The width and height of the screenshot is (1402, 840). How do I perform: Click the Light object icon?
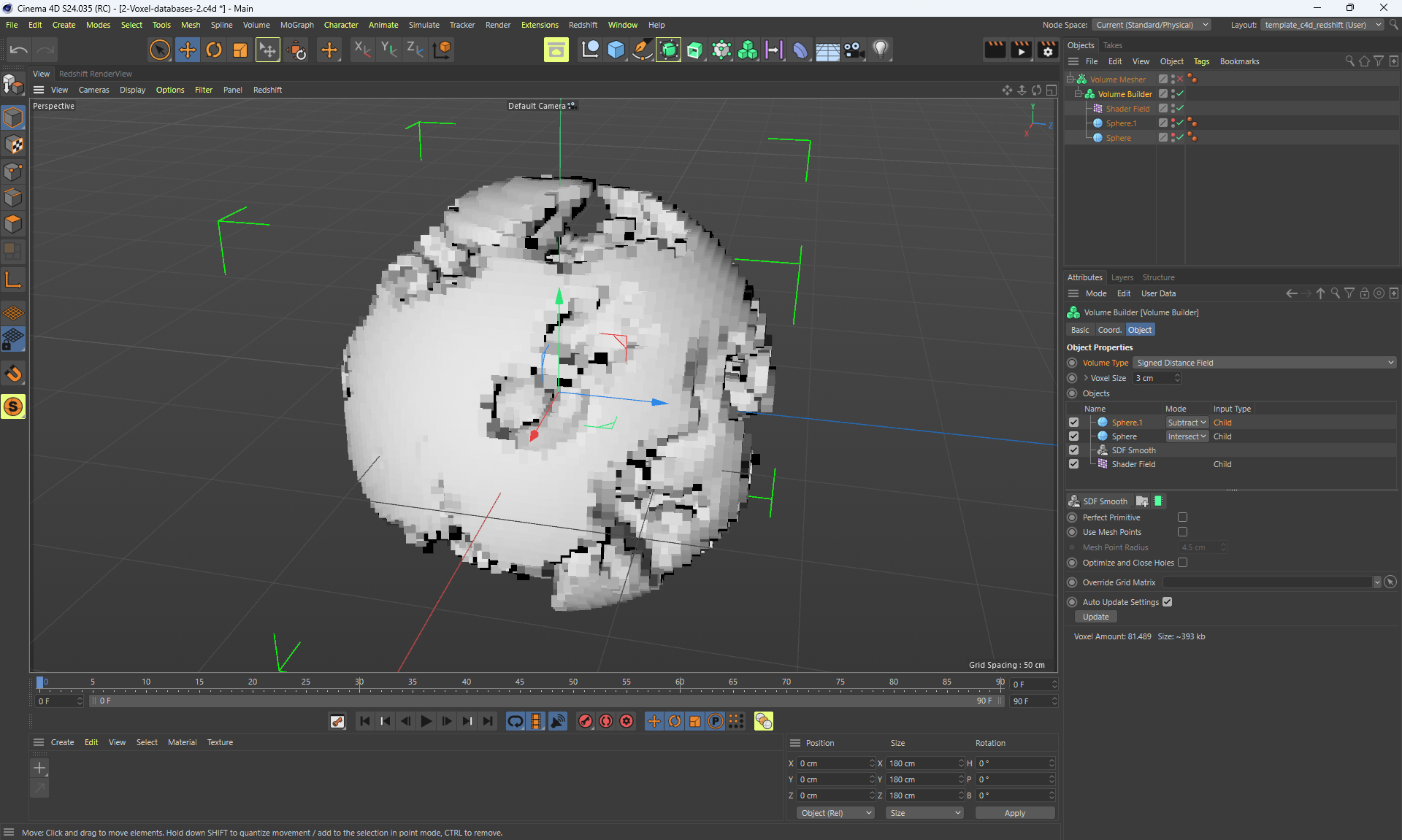881,50
